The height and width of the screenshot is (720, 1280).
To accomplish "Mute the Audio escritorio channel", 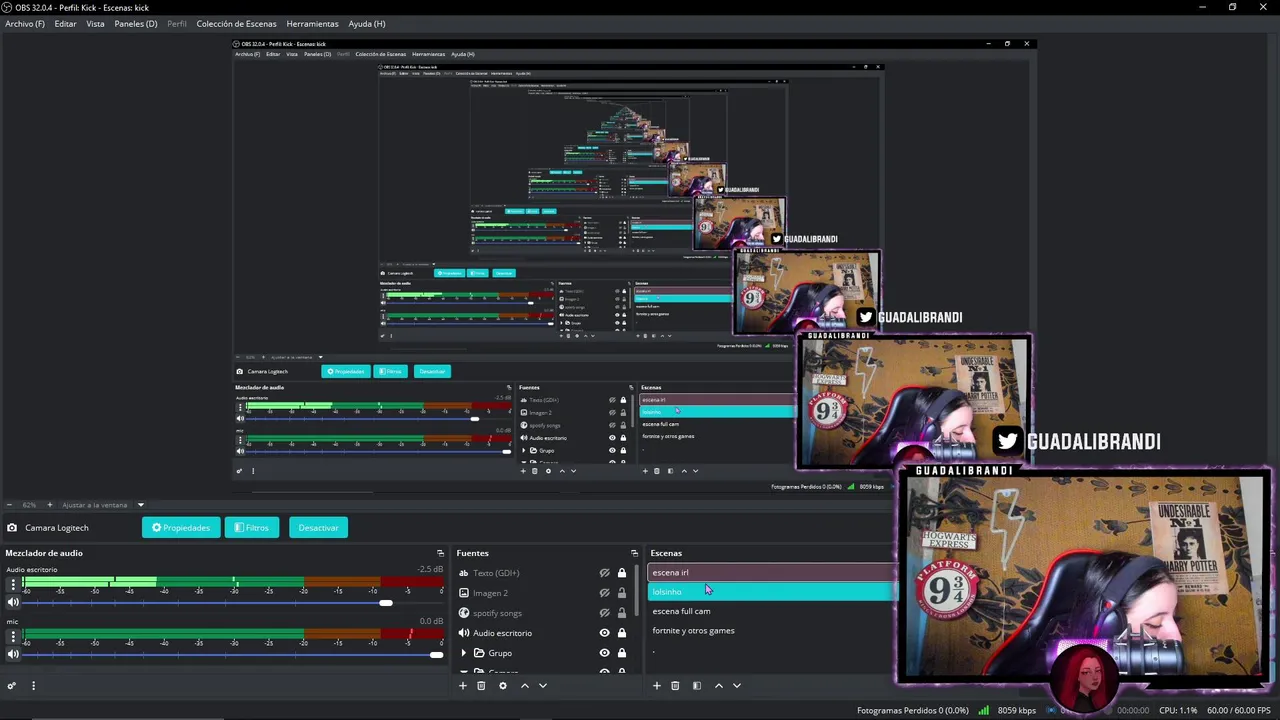I will [x=13, y=602].
